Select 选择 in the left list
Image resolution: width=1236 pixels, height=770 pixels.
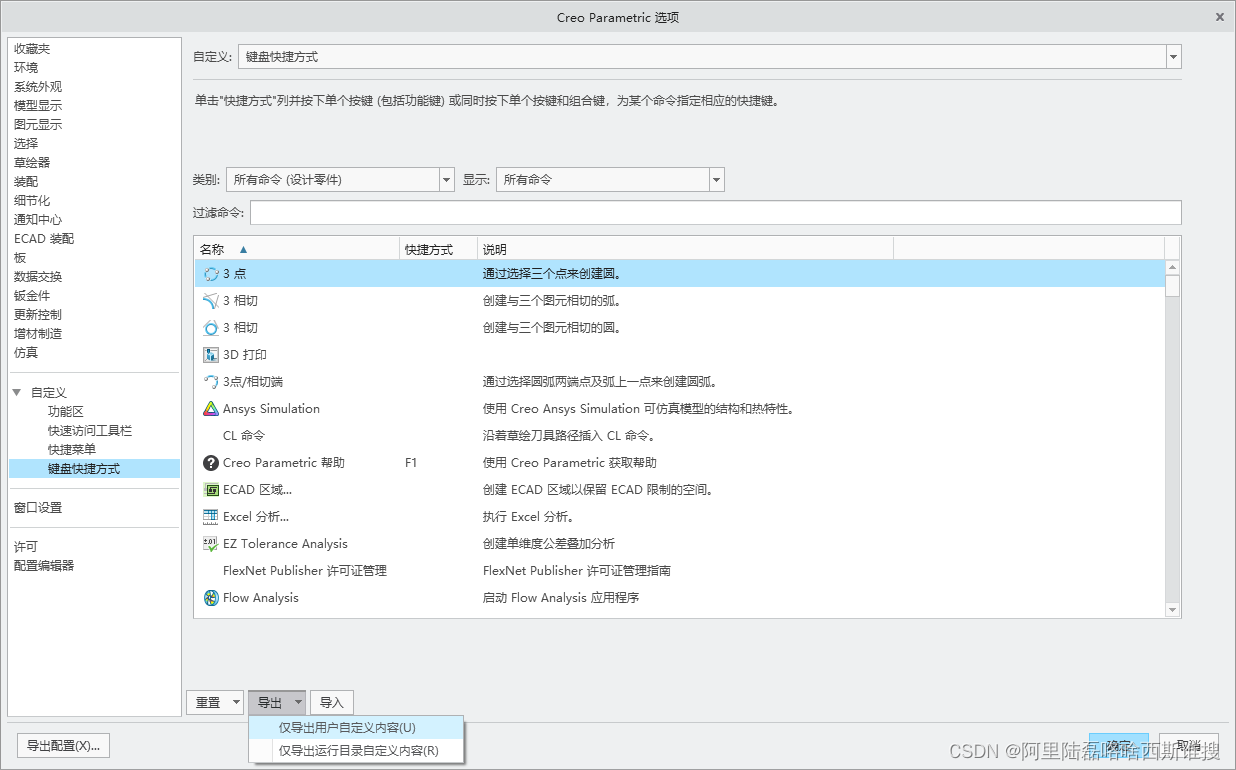(26, 144)
